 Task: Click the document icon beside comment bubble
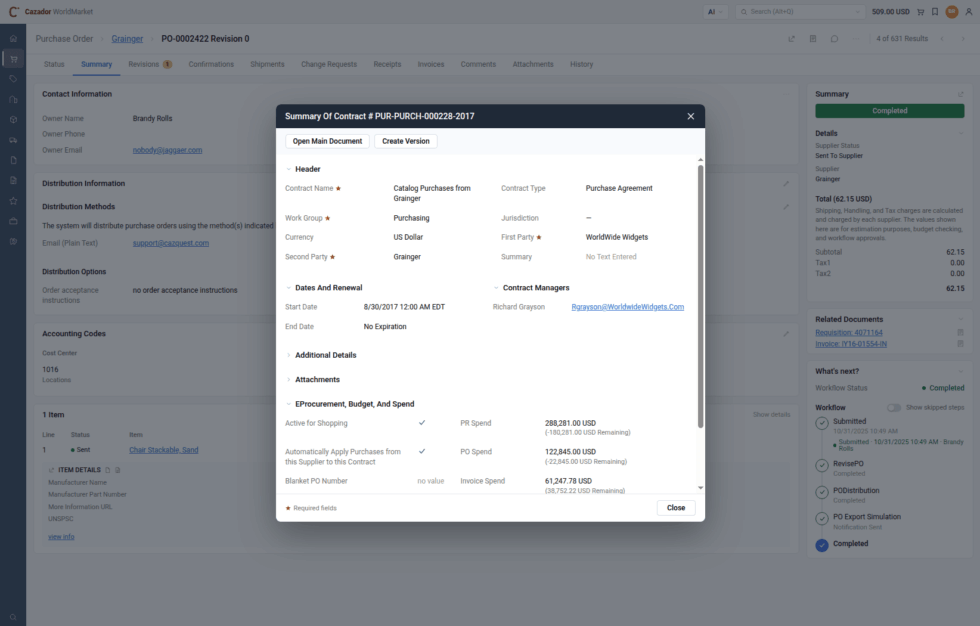[x=813, y=39]
